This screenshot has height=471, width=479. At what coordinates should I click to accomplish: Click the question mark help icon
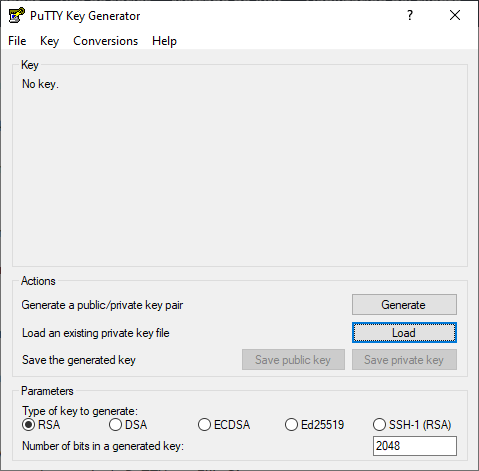tap(410, 15)
